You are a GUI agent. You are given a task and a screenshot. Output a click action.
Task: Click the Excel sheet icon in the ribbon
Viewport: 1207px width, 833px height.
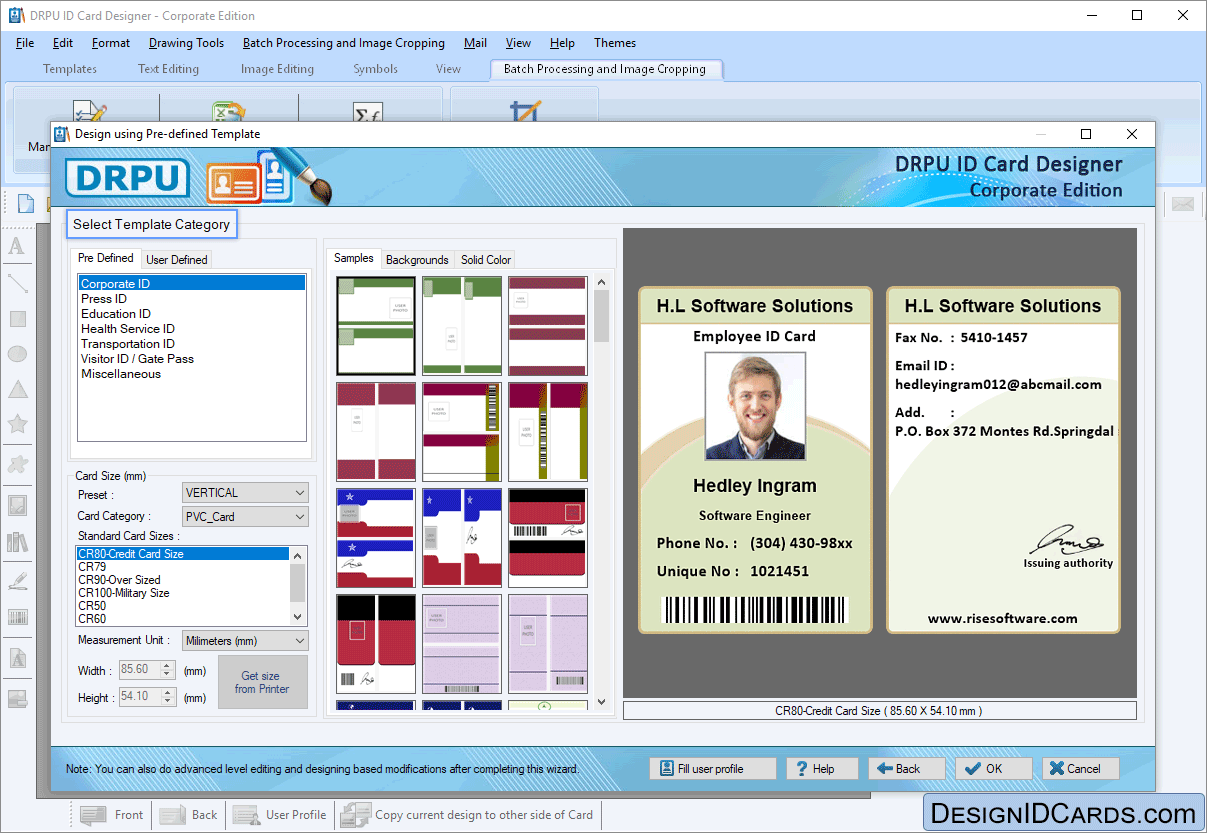coord(228,110)
